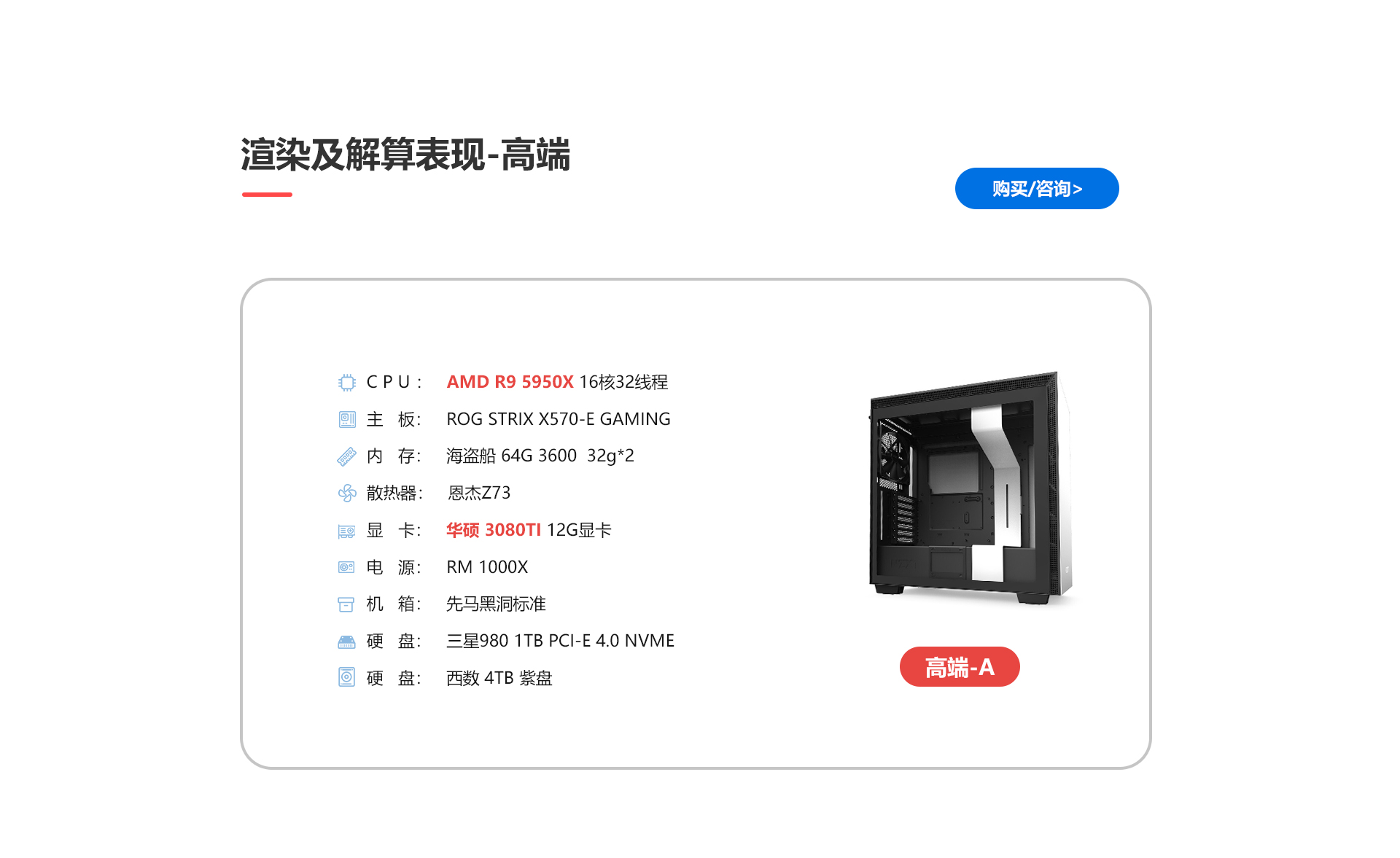Click the 华硕 3080TI red text
Screen dimensions: 1400x858
coord(494,530)
